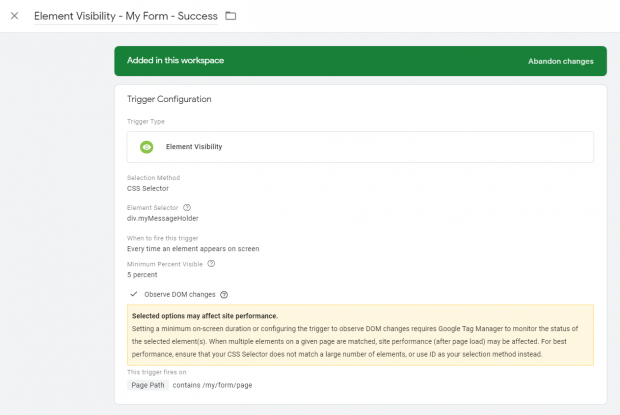Screen dimensions: 620x415
Task: Open help icon next to Minimum Percent Visible
Action: pyautogui.click(x=211, y=264)
